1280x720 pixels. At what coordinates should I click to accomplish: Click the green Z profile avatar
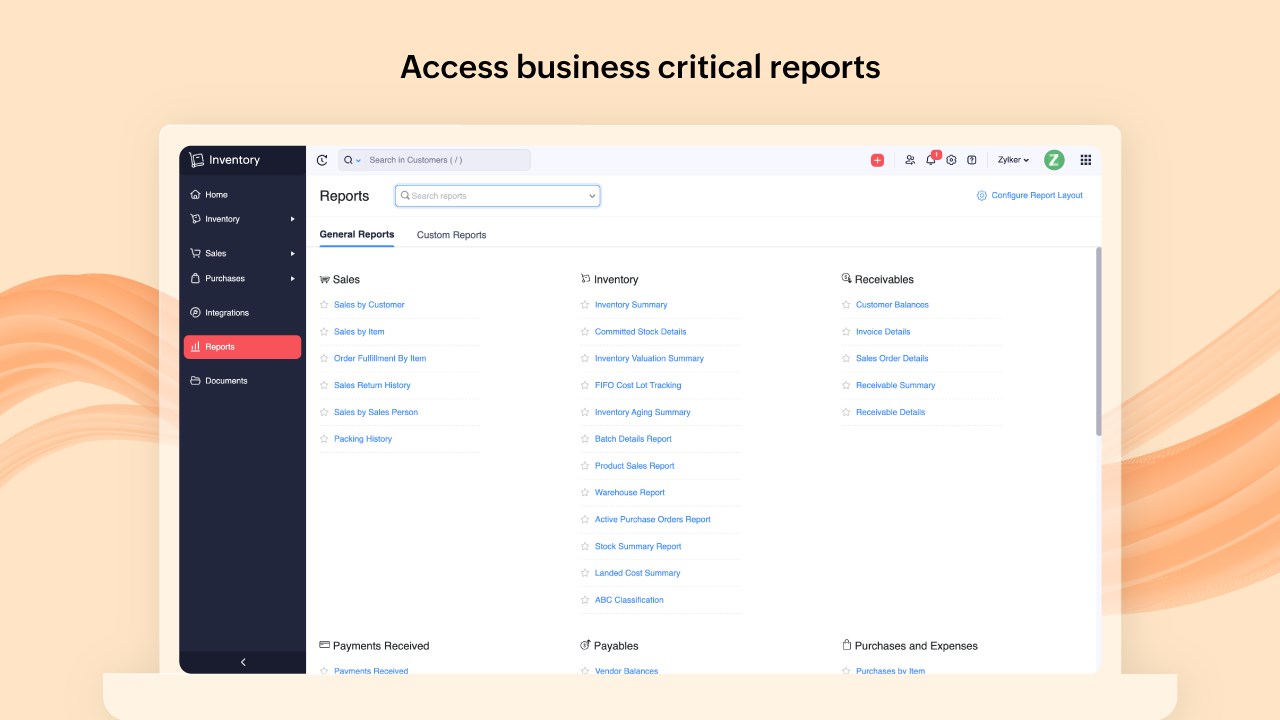(1054, 160)
